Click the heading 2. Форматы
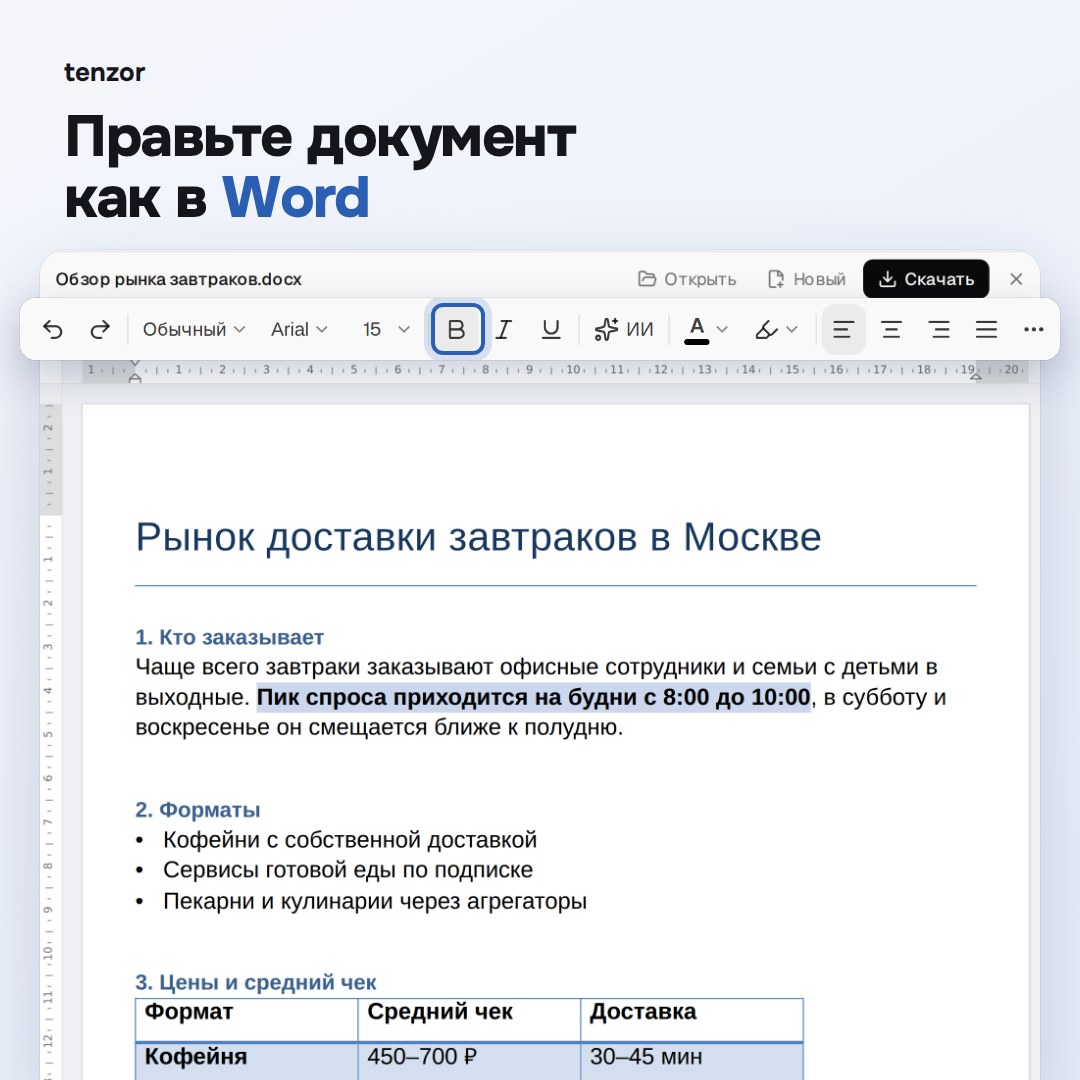This screenshot has width=1080, height=1080. (x=198, y=810)
